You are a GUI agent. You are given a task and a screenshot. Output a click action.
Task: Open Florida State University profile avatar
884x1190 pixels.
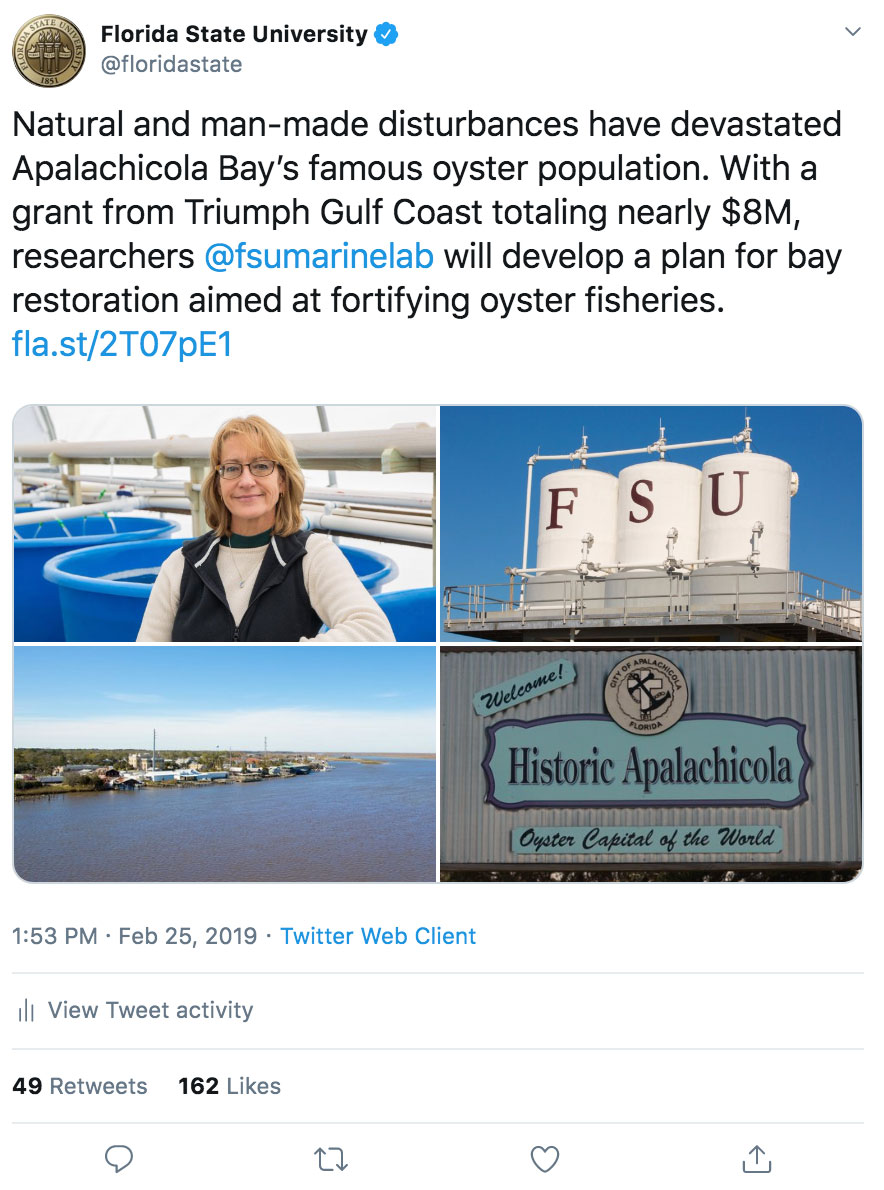click(49, 50)
